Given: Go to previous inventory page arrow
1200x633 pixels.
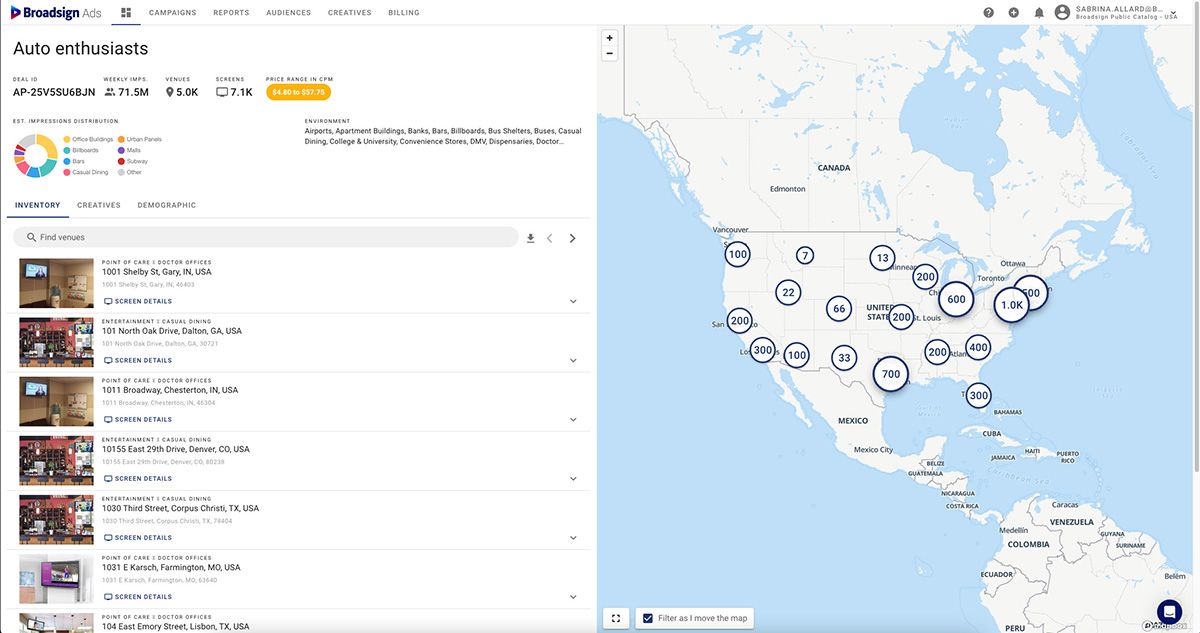Looking at the screenshot, I should (x=550, y=238).
